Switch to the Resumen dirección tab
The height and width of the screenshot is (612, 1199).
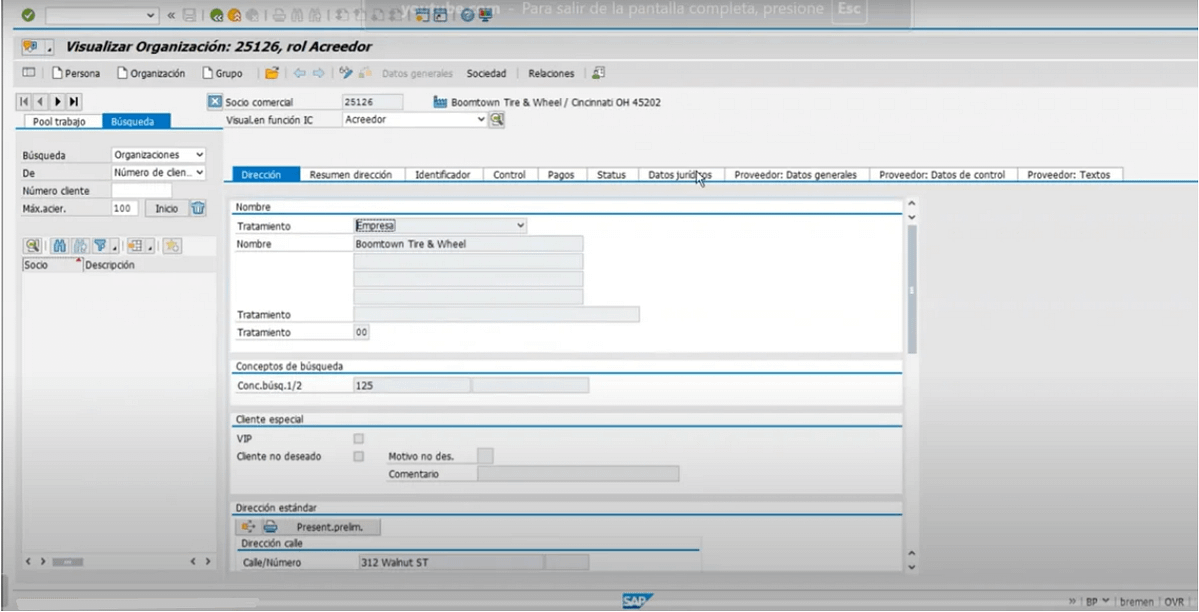(x=350, y=174)
